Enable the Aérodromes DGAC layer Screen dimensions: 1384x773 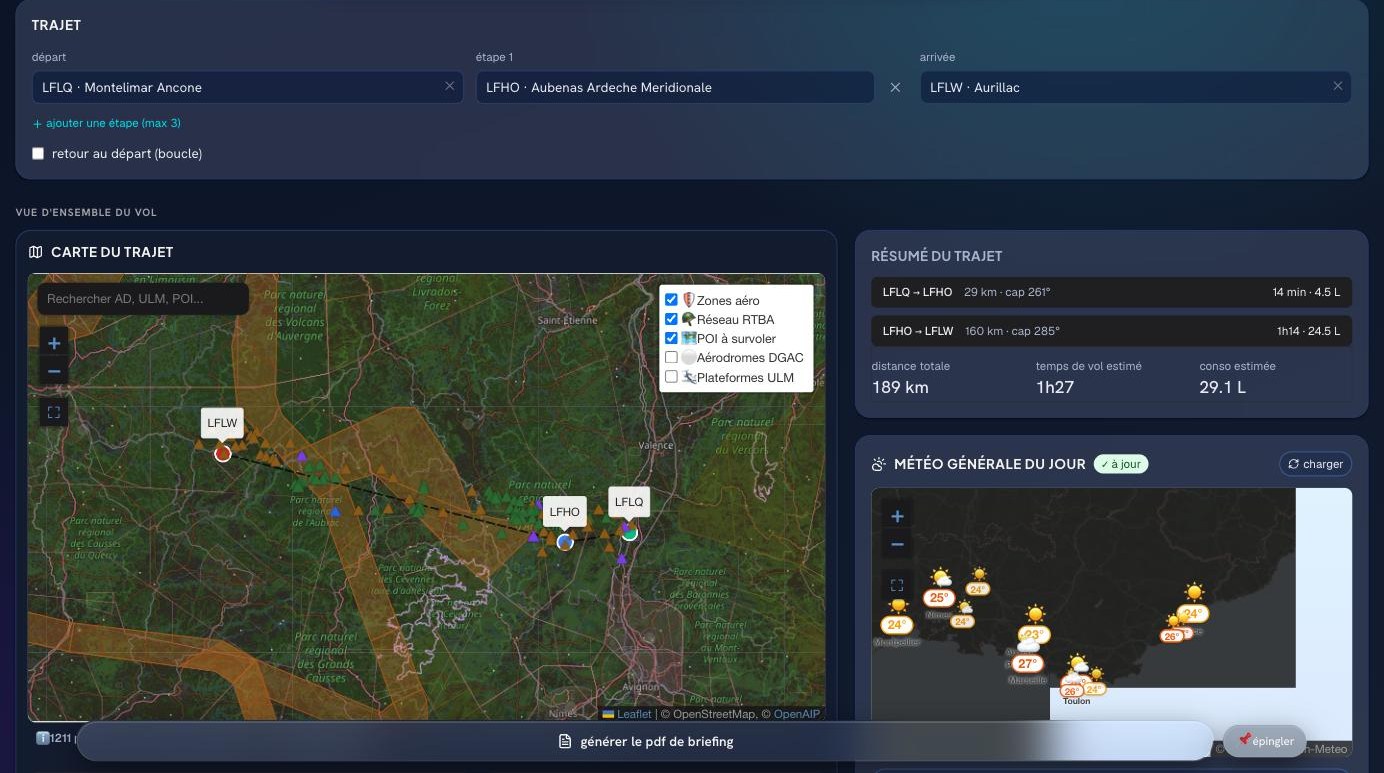[x=672, y=357]
